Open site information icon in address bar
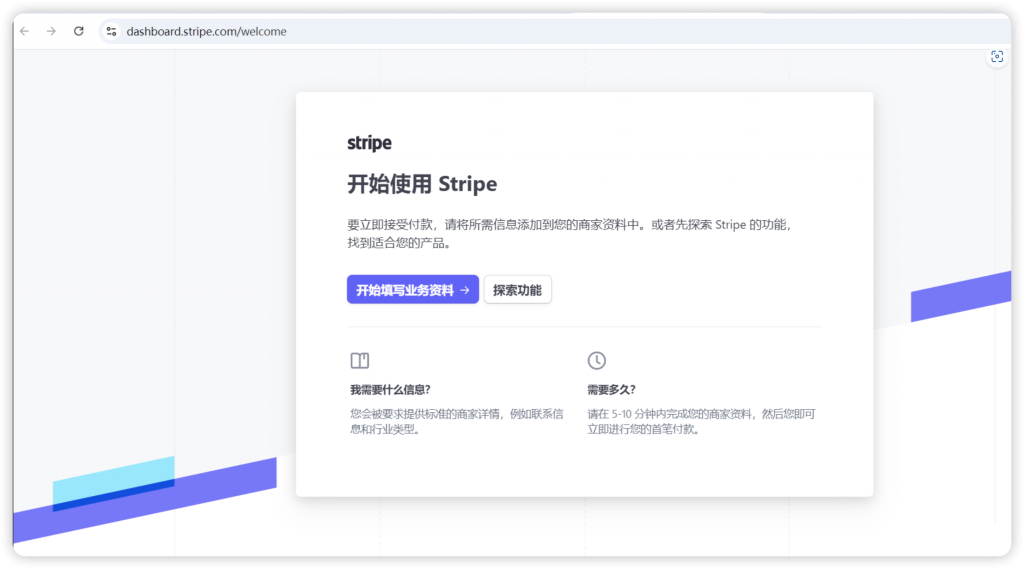 [x=112, y=31]
